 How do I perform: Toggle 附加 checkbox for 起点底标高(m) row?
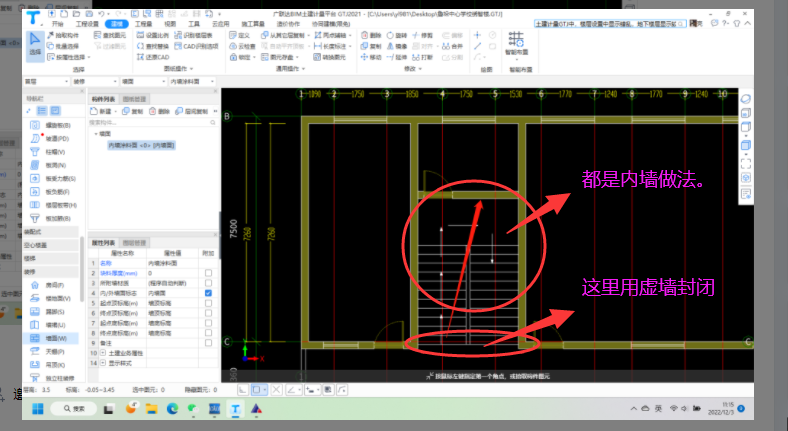[208, 323]
